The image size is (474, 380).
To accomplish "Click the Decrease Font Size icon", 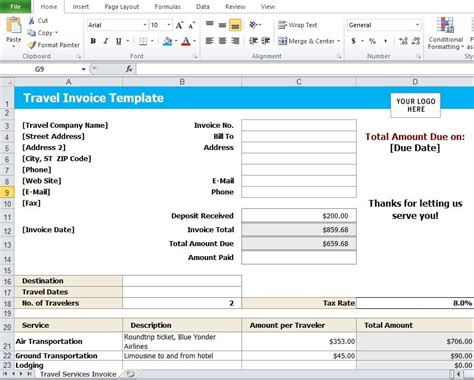I will [192, 25].
